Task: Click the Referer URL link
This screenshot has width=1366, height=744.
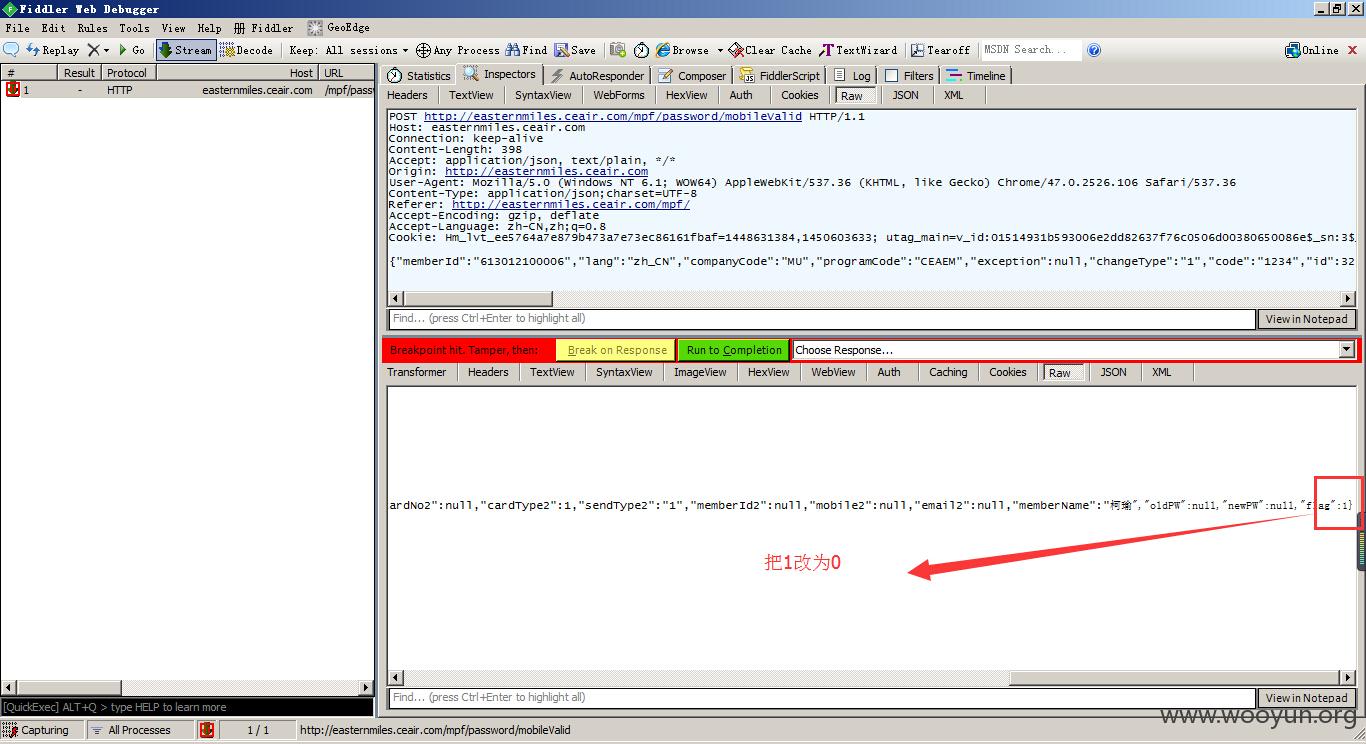Action: click(570, 204)
